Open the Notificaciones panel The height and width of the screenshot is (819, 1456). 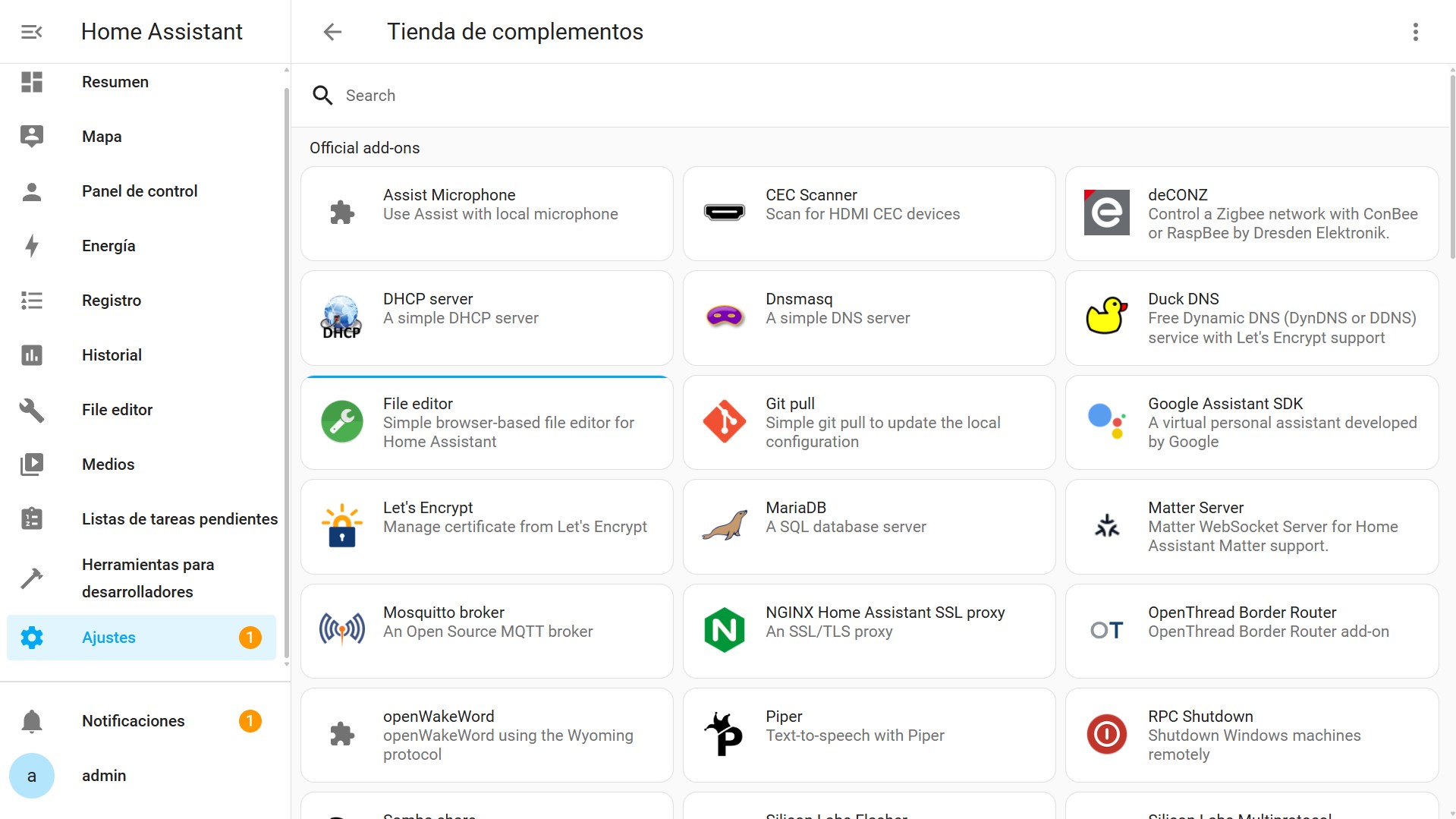[x=134, y=721]
